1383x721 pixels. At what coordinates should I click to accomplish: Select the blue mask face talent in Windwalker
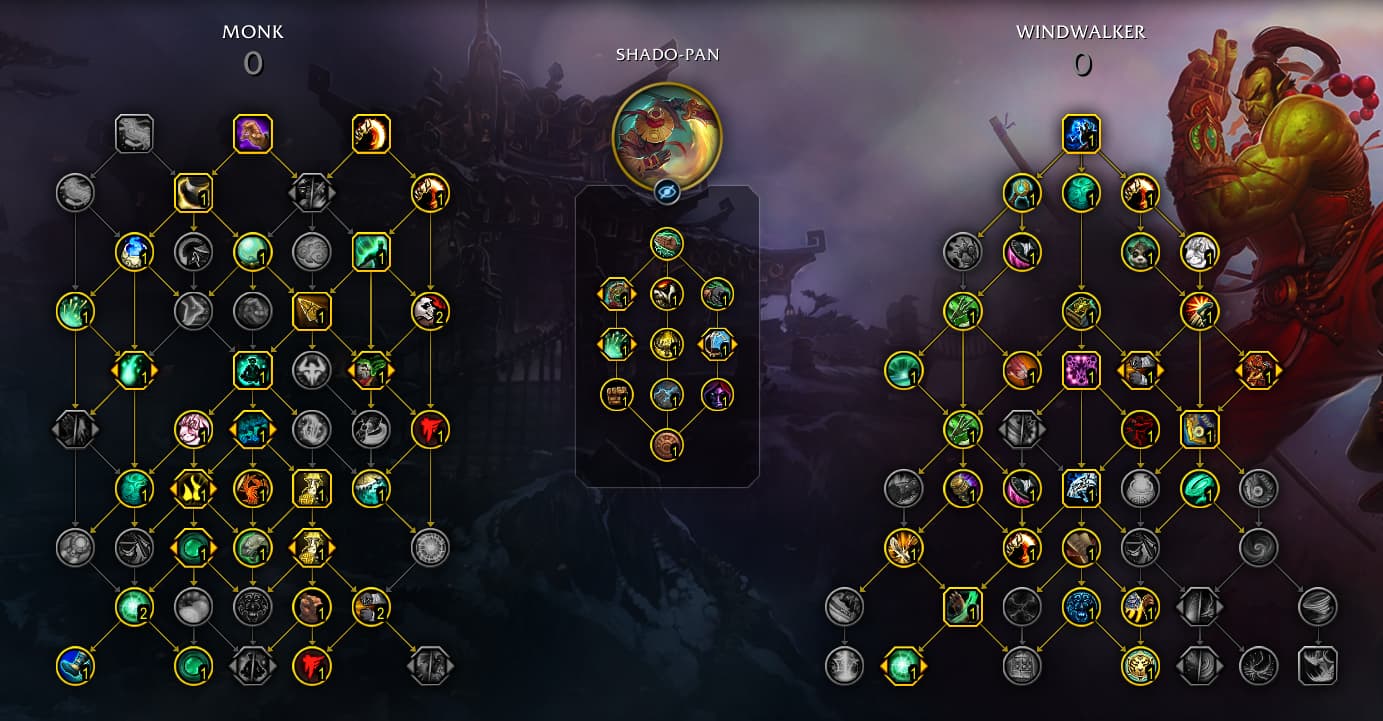click(1081, 605)
